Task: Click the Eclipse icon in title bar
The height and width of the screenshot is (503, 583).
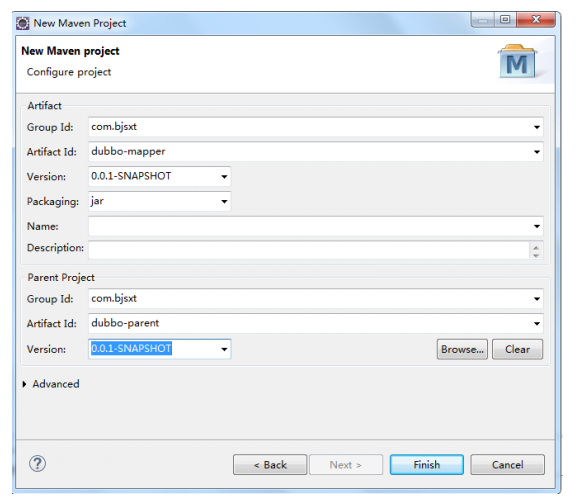Action: pyautogui.click(x=23, y=23)
